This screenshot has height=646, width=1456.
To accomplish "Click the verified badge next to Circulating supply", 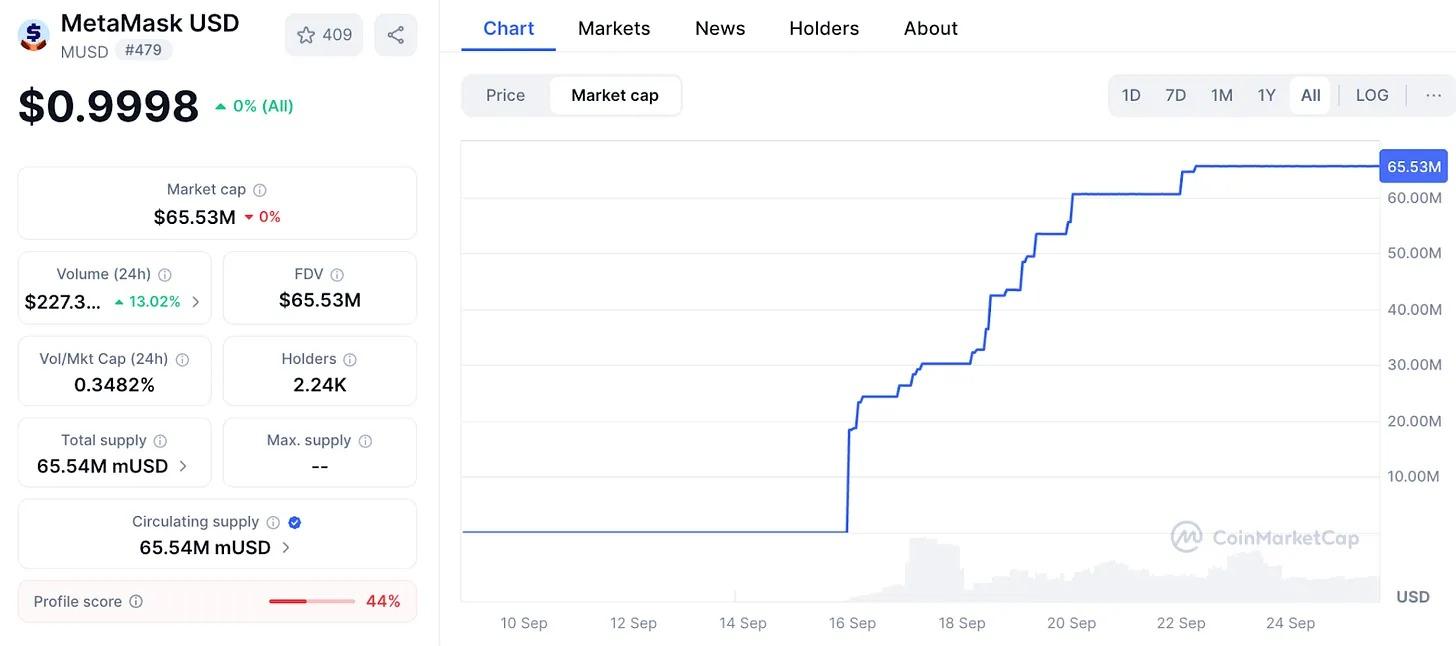I will [293, 521].
